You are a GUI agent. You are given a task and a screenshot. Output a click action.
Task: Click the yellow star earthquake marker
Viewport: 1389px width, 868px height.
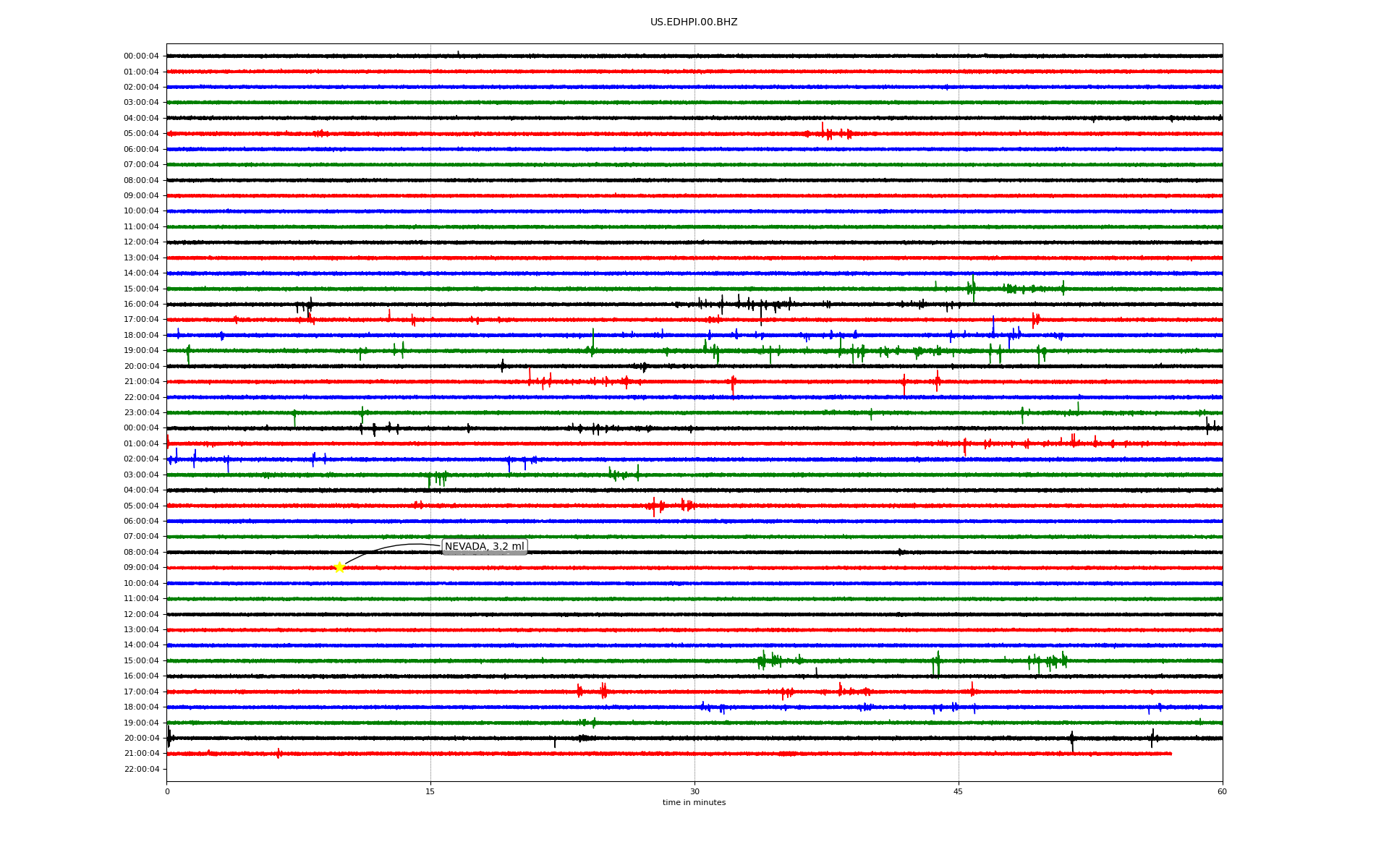coord(339,567)
